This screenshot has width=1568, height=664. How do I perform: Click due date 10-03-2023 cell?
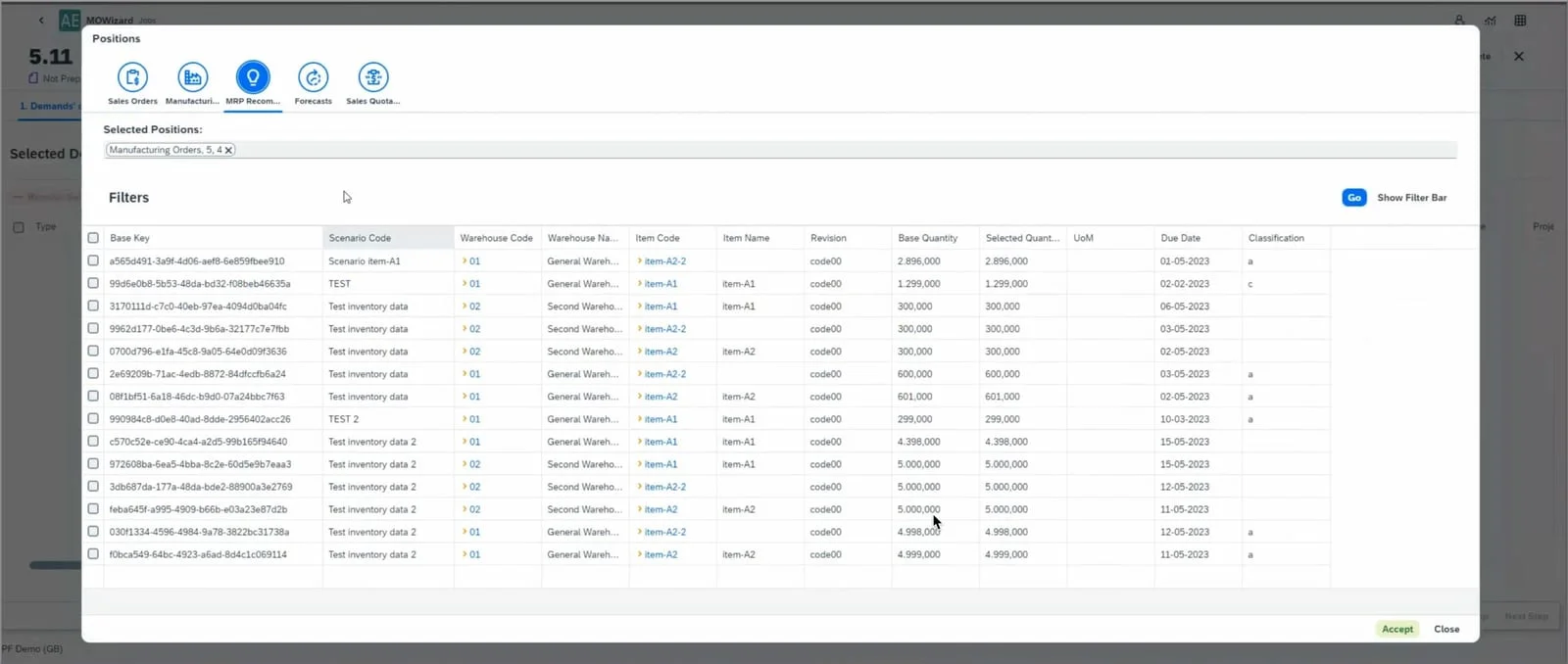1185,419
